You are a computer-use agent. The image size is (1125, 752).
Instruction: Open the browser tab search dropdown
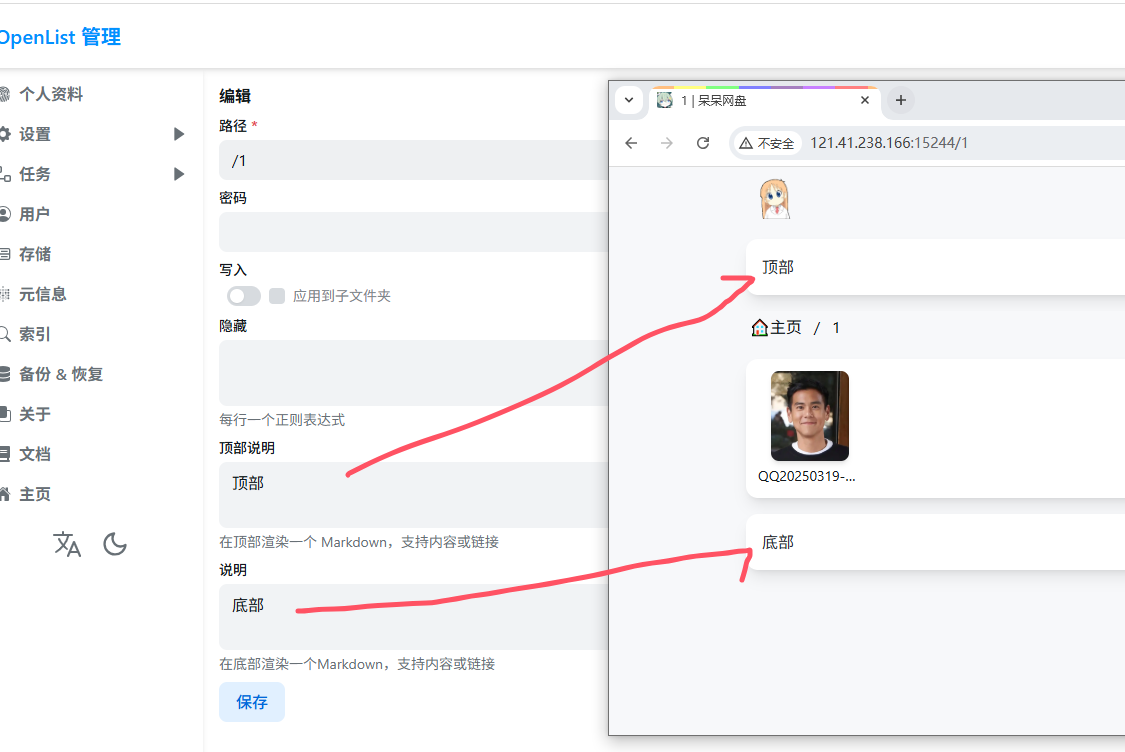[628, 100]
